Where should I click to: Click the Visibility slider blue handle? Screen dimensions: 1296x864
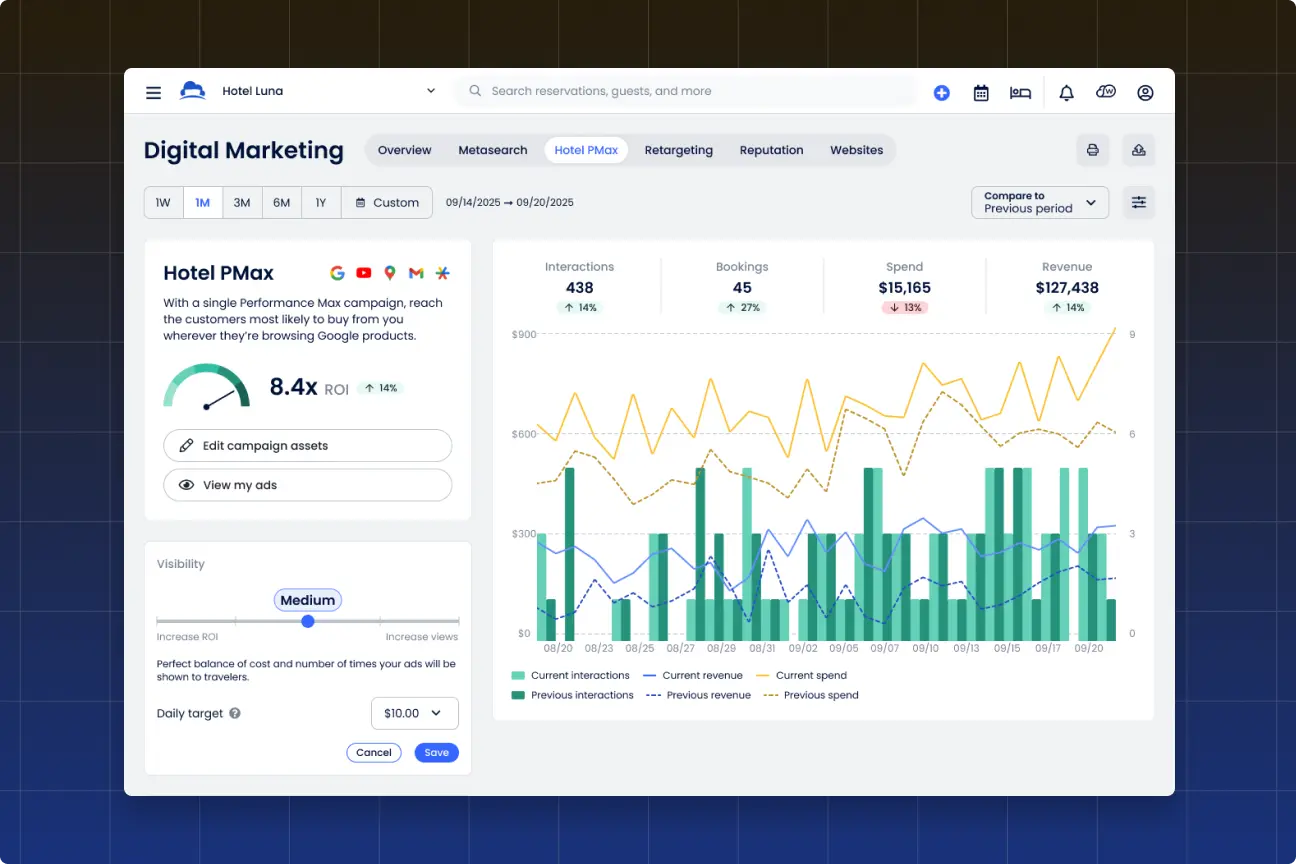click(x=308, y=621)
